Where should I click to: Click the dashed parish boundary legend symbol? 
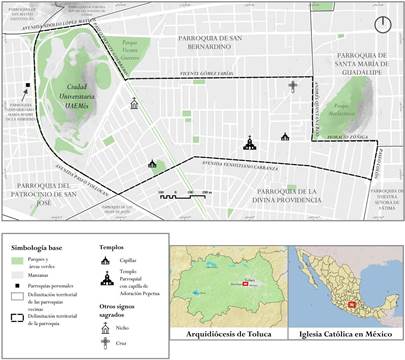pyautogui.click(x=17, y=318)
